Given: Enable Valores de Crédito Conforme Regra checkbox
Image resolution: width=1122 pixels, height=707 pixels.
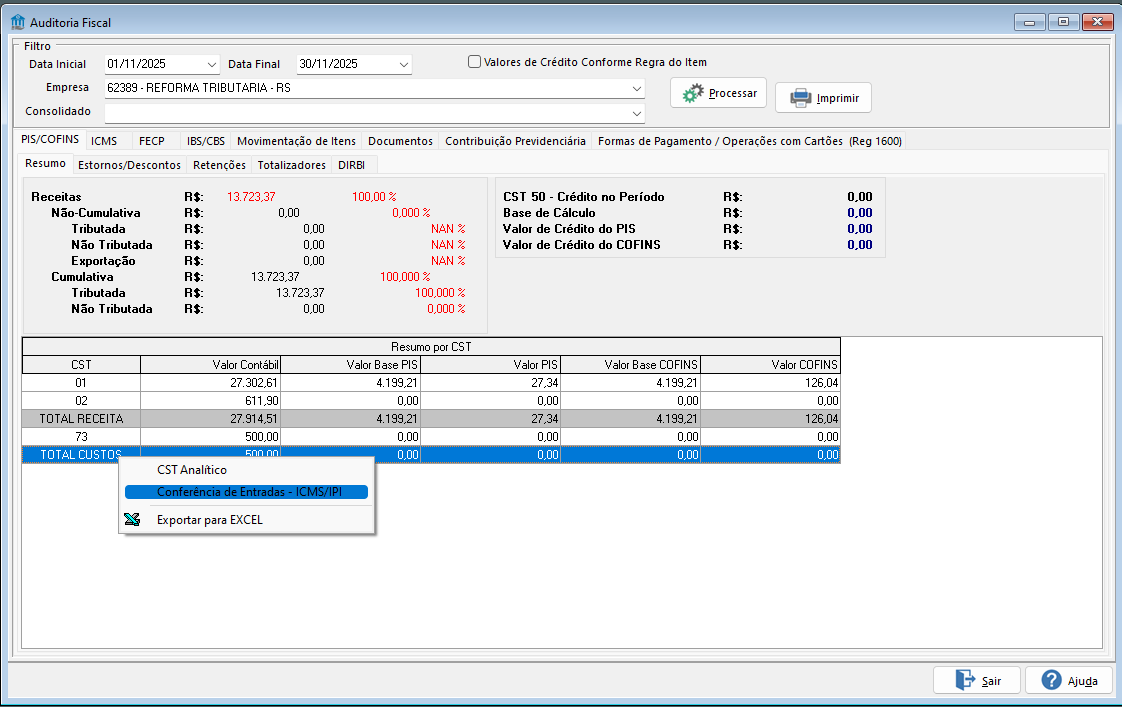Looking at the screenshot, I should point(475,62).
